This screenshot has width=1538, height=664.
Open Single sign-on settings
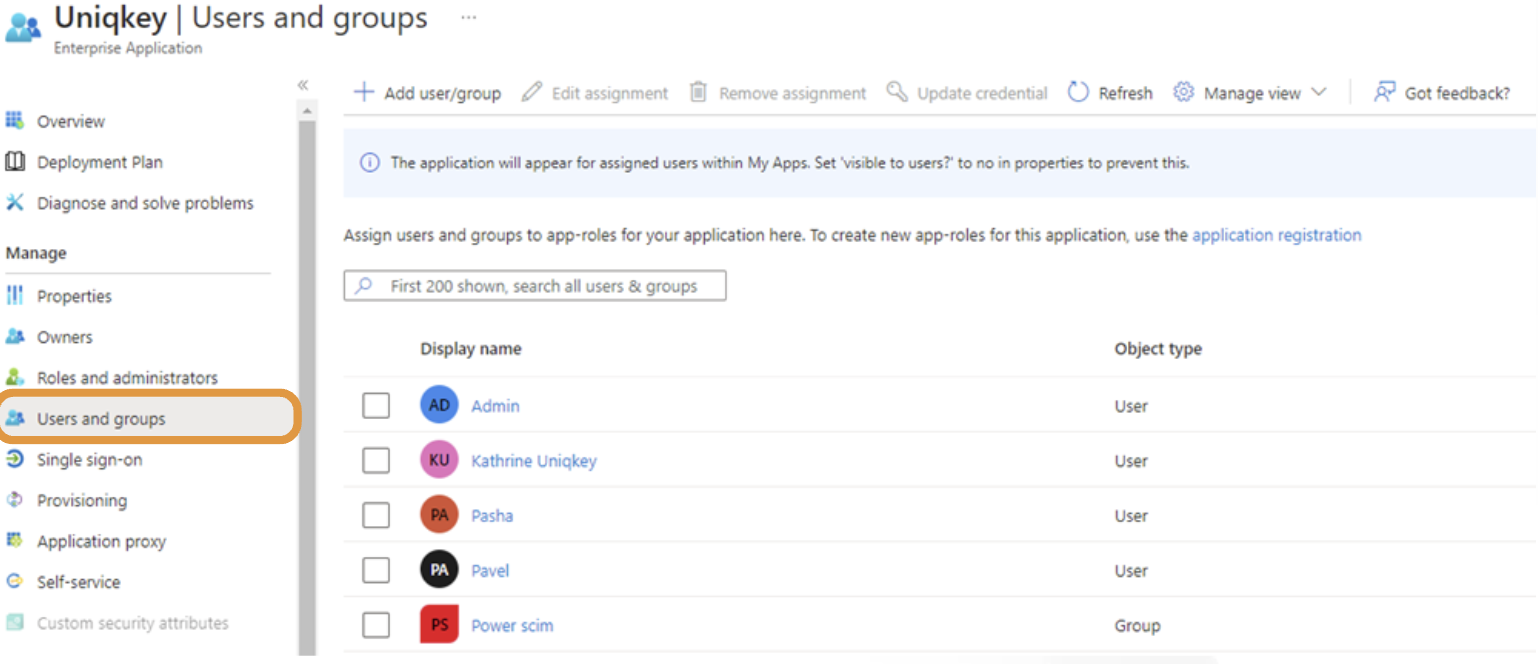tap(90, 460)
